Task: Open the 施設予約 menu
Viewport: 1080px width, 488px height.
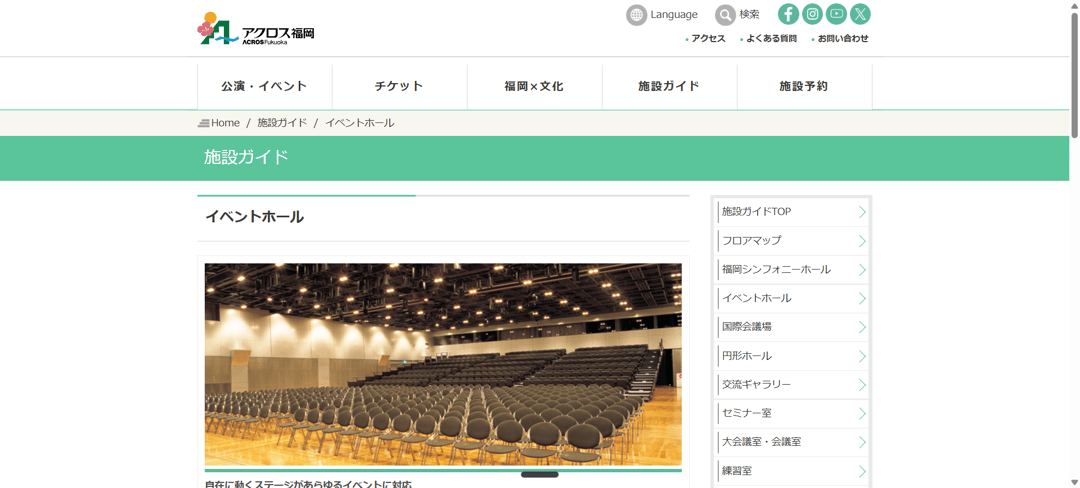Action: tap(804, 86)
